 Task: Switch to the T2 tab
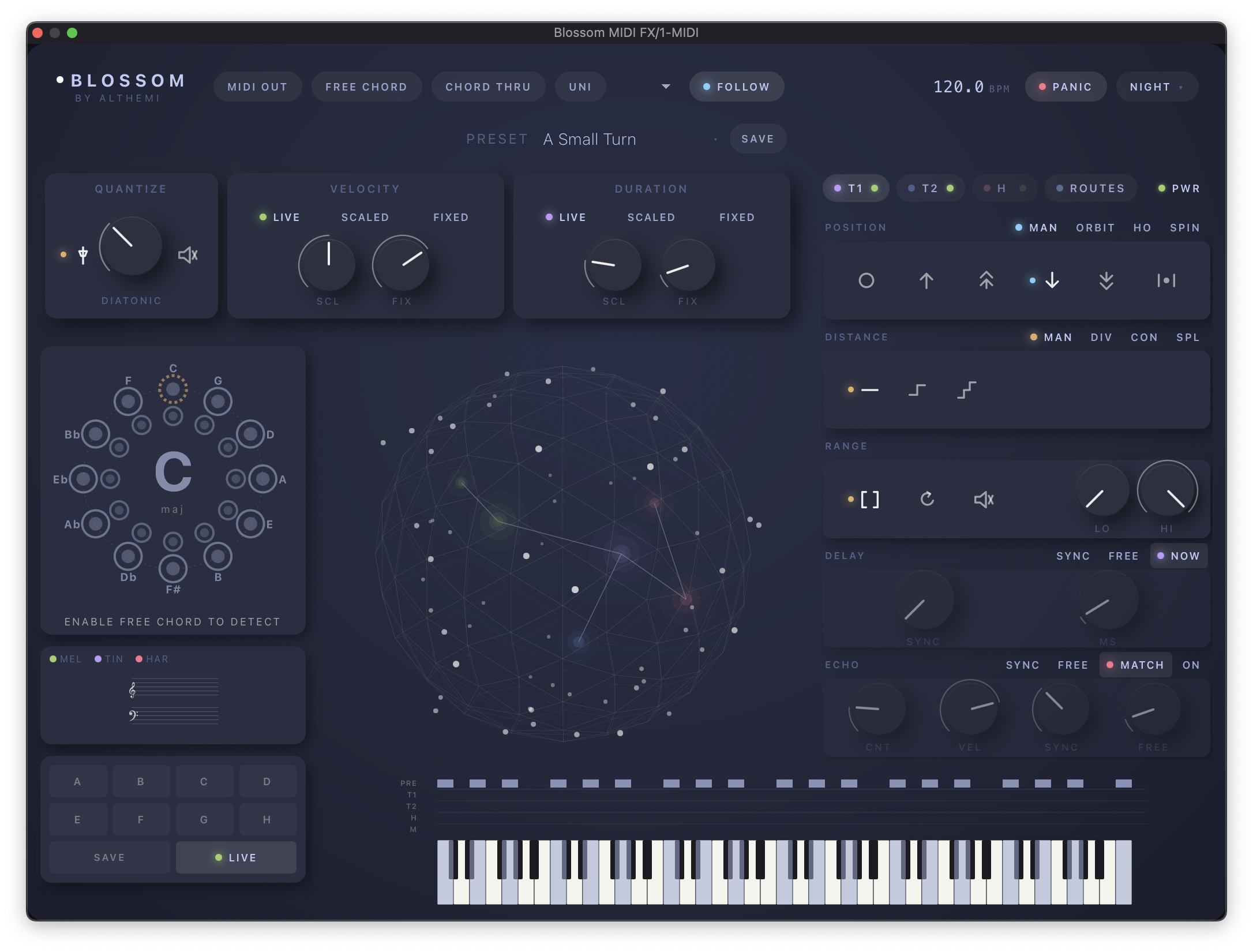[931, 189]
